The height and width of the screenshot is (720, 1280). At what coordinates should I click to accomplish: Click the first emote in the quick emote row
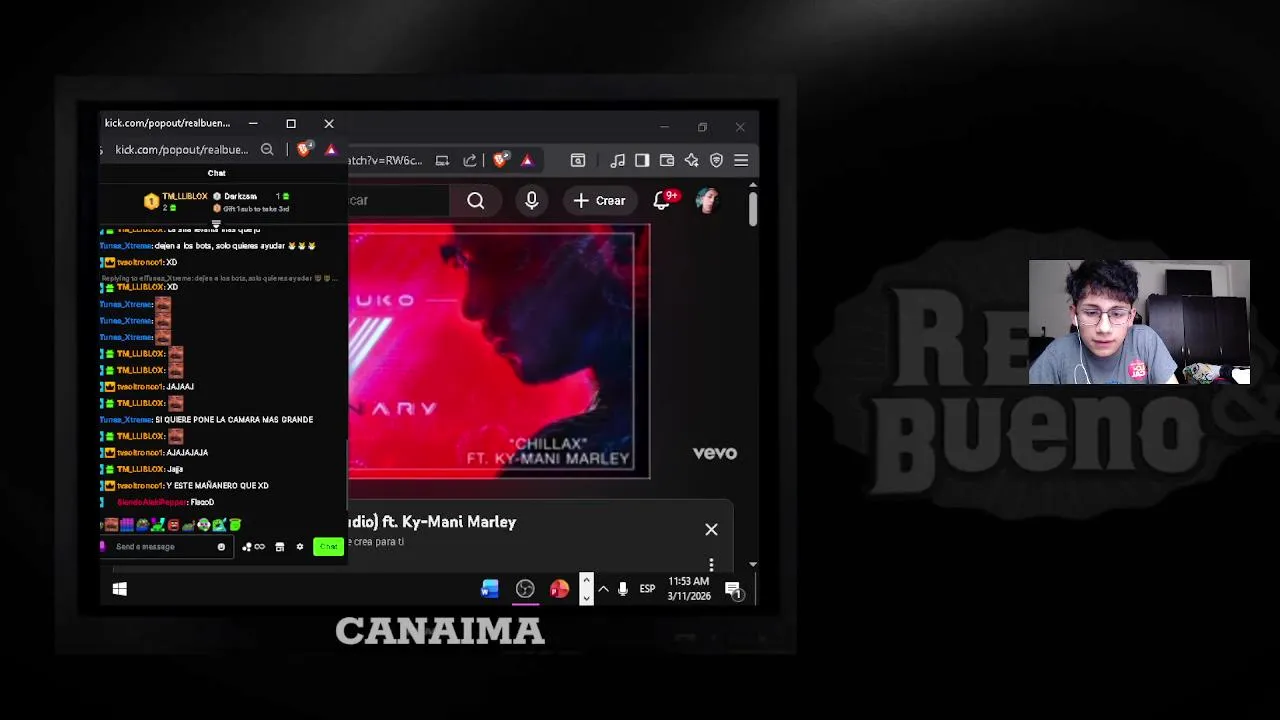pyautogui.click(x=111, y=525)
